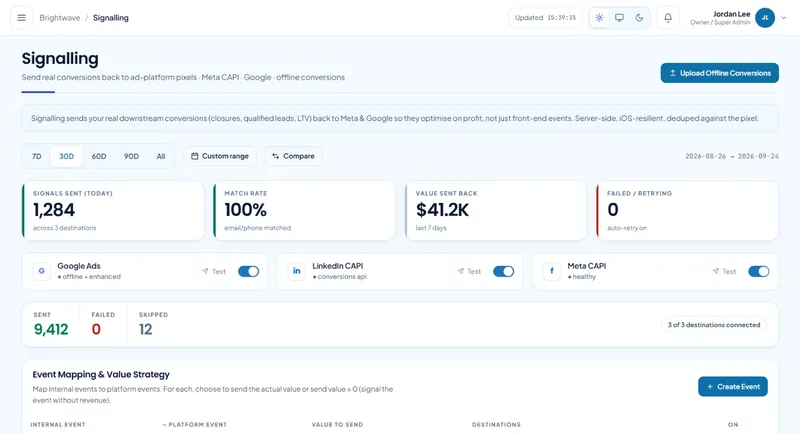
Task: Select the 7D range tab
Action: [x=37, y=156]
